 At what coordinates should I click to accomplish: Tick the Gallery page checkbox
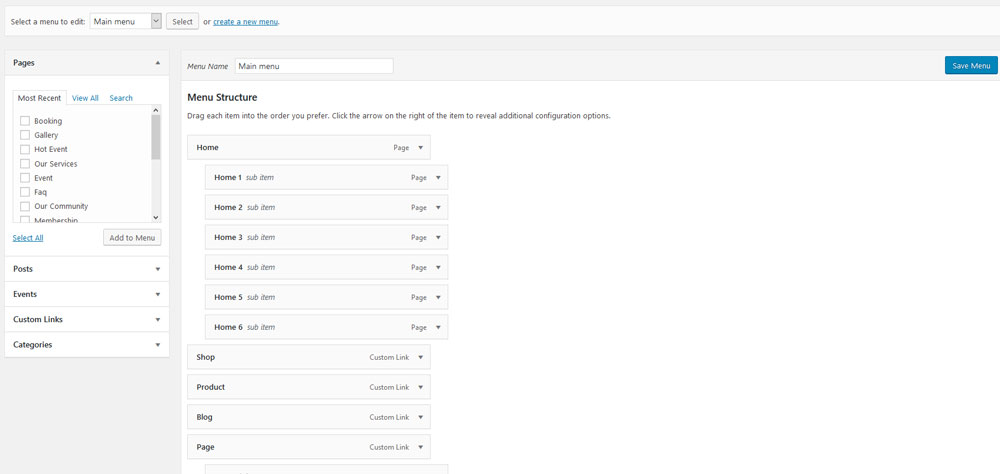tap(25, 135)
